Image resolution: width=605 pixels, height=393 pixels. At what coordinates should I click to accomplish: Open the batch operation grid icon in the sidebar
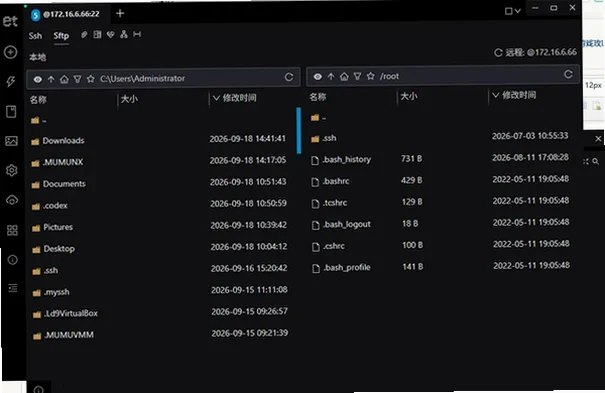(x=12, y=230)
